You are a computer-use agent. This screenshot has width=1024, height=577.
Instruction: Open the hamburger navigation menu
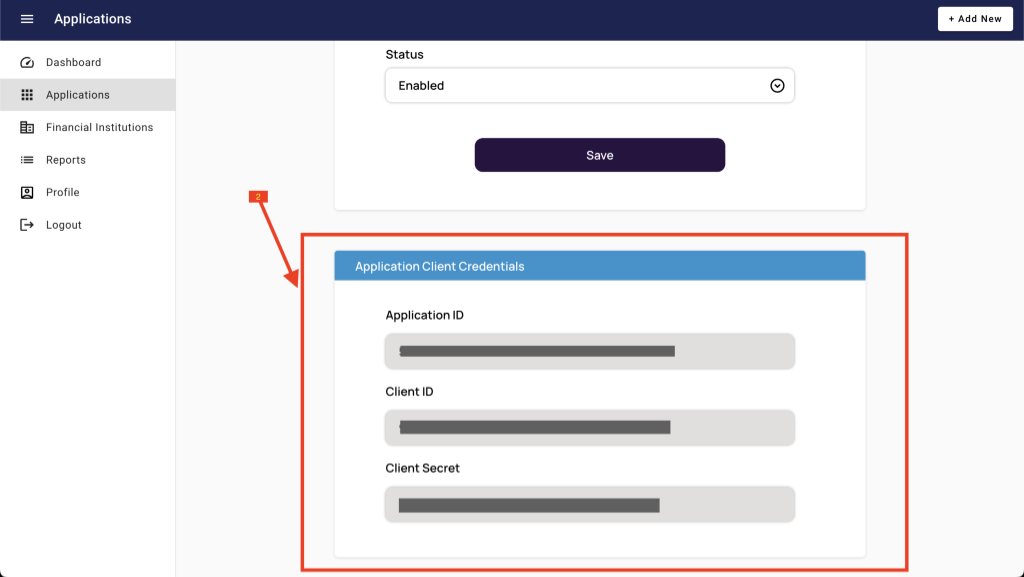click(27, 19)
